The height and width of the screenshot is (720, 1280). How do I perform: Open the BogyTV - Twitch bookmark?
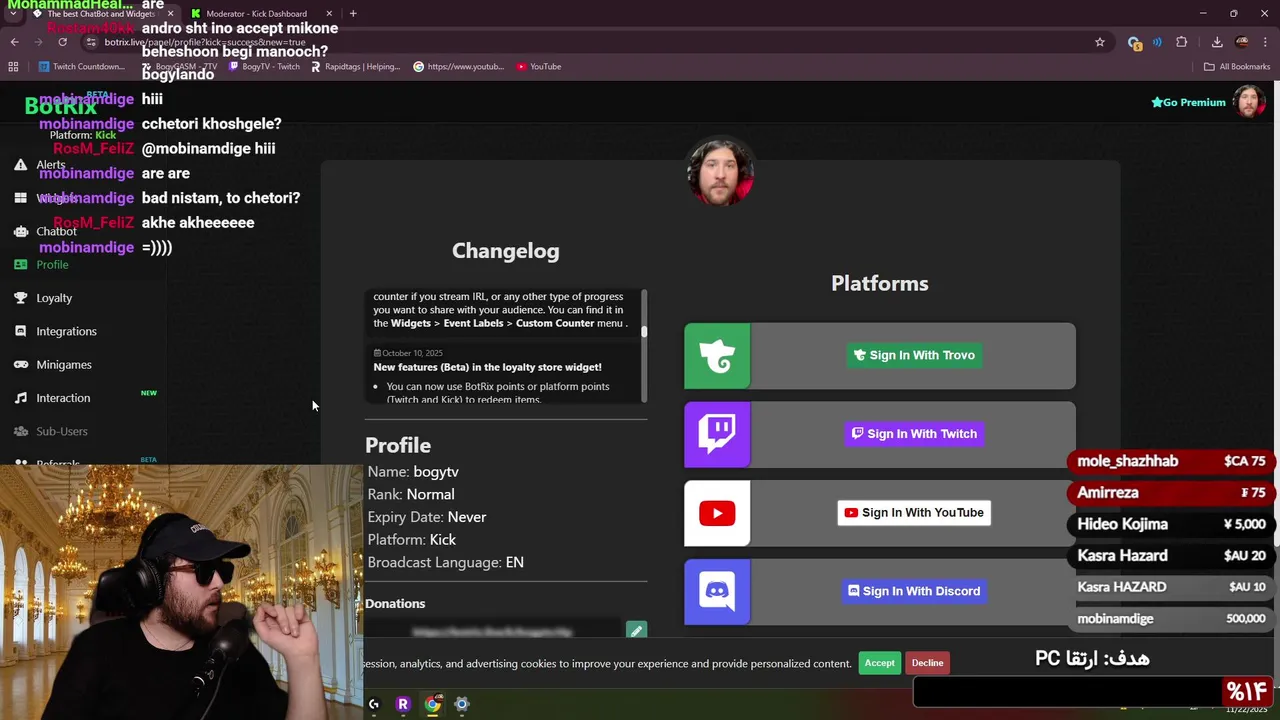point(264,67)
